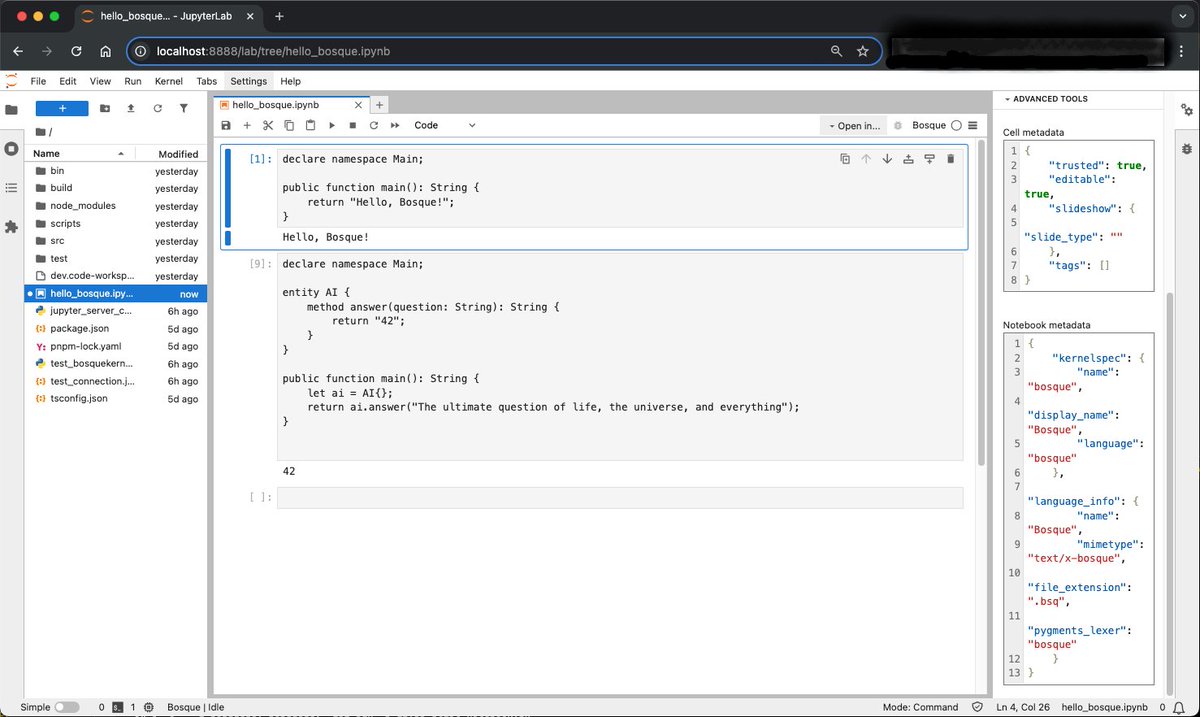Viewport: 1200px width, 717px height.
Task: Select the pnpm-lock.yaml file
Action: 116,346
